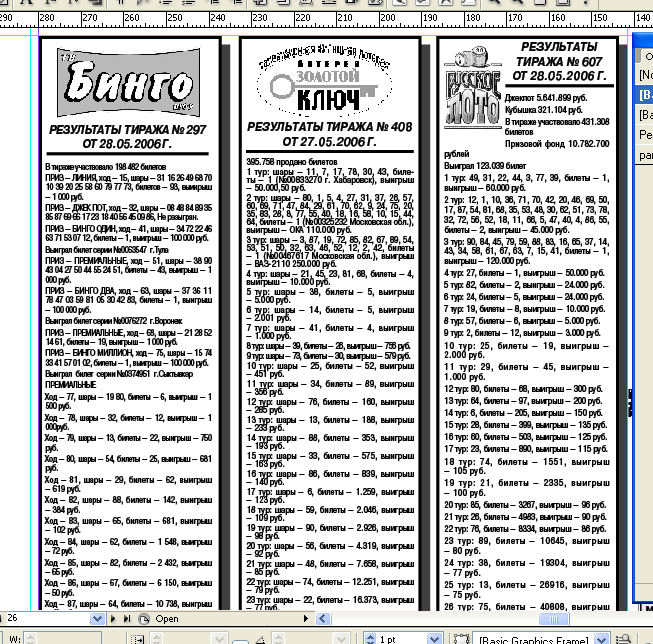Click the 'ПРЕМИАЛЬНЫЕ' subheading line

70,384
